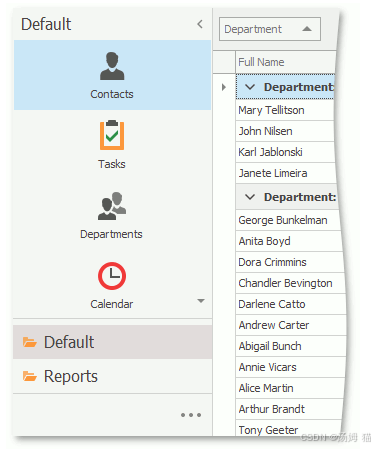
Task: Collapse the second Department group row
Action: click(250, 197)
